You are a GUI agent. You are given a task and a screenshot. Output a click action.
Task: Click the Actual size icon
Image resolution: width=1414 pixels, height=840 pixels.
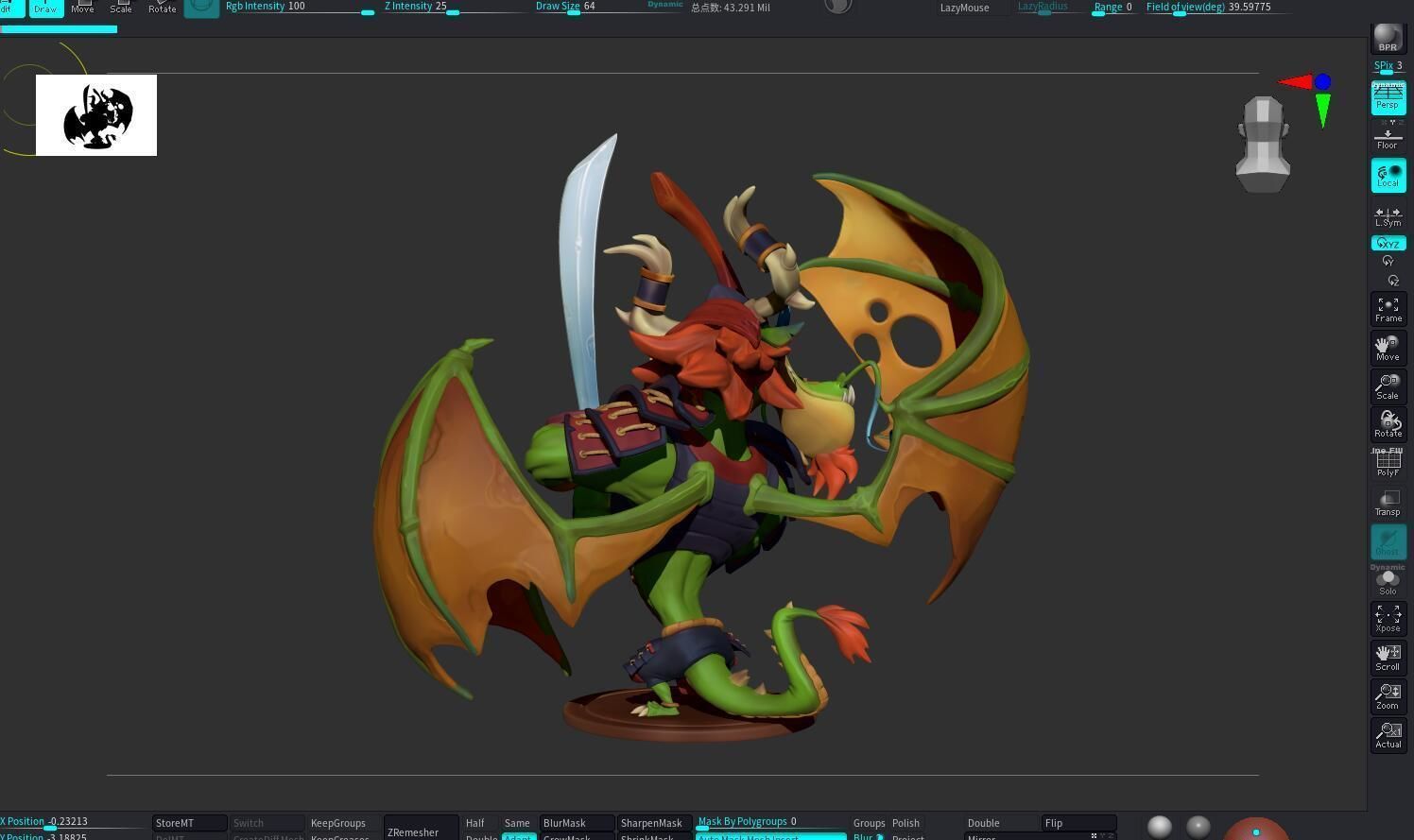click(1388, 735)
